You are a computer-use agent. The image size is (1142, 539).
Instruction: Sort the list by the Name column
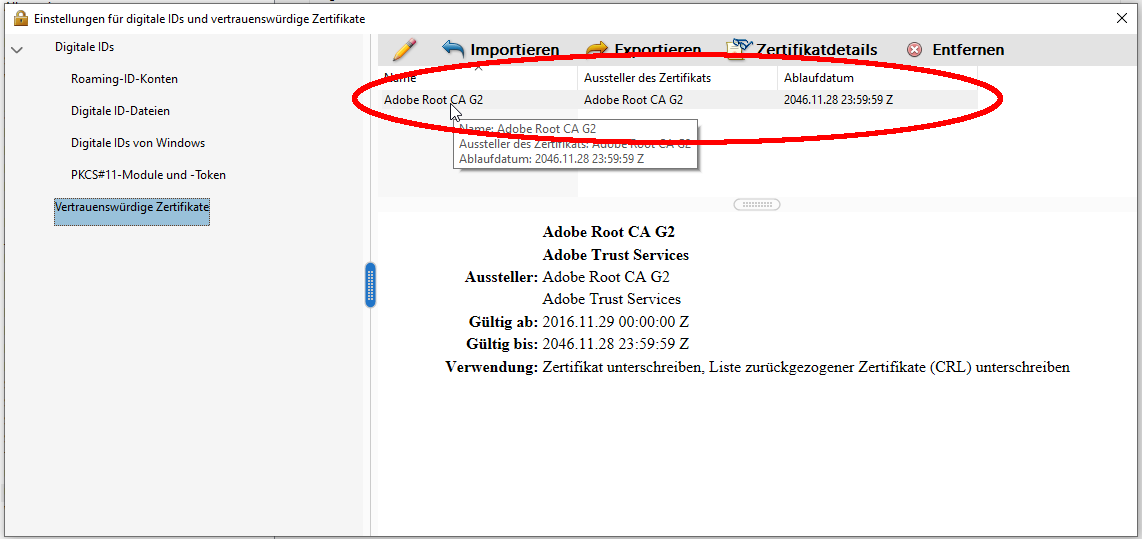point(477,78)
